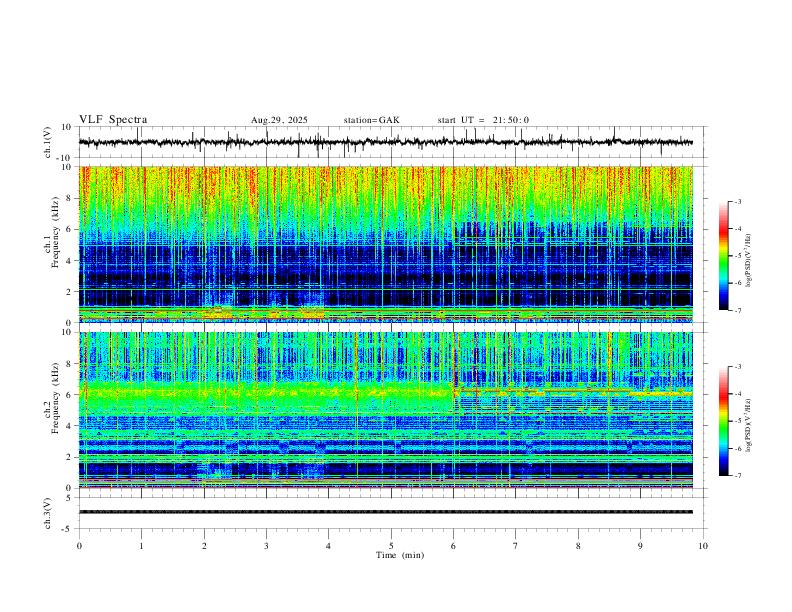
Task: Select the "ch.3(V)" axis label
Action: pyautogui.click(x=48, y=513)
